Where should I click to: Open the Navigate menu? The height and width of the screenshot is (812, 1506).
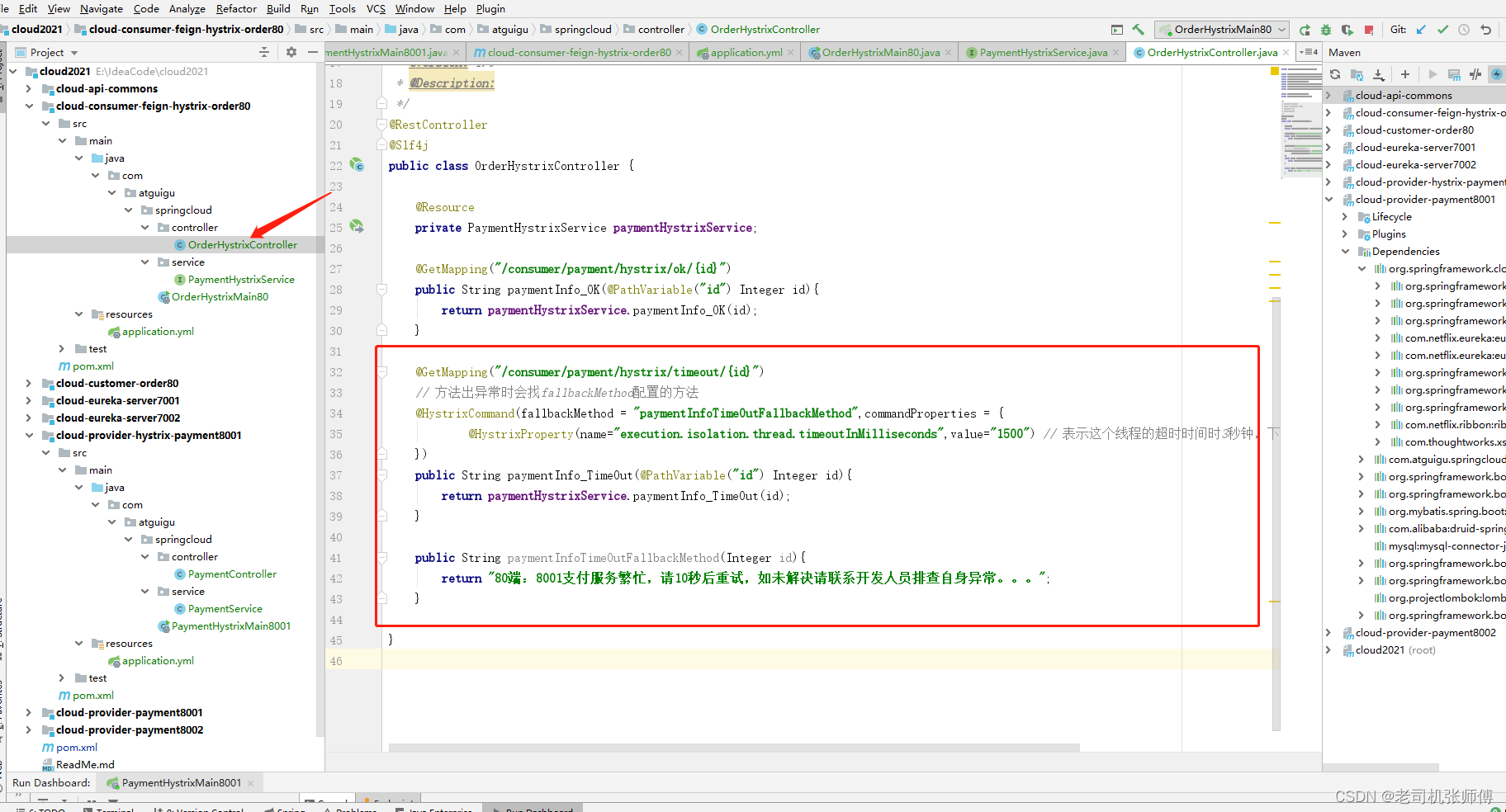(x=101, y=8)
